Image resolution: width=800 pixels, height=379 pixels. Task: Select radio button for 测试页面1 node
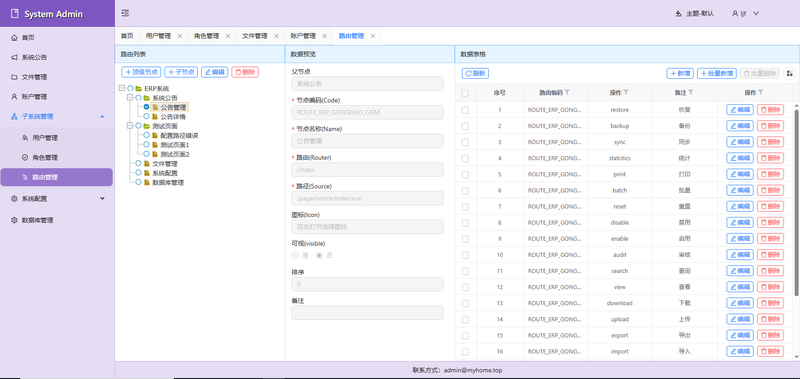click(146, 144)
